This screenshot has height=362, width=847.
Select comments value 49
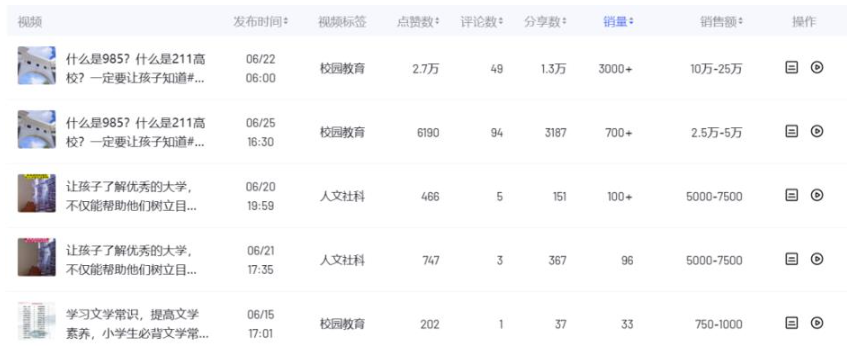pyautogui.click(x=497, y=69)
